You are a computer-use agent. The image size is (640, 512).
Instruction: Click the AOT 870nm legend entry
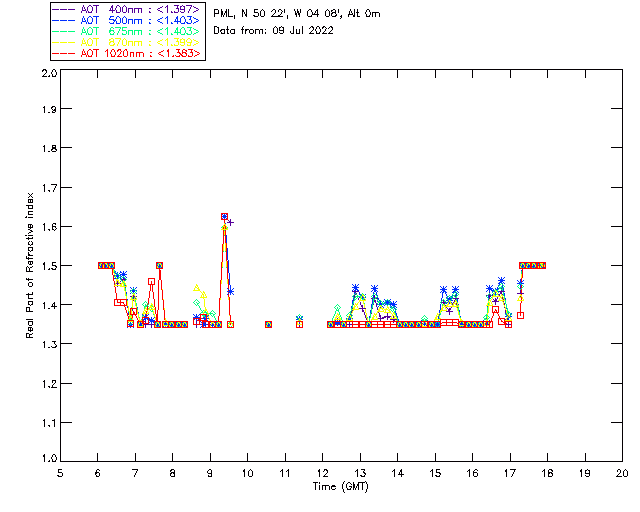tap(126, 42)
